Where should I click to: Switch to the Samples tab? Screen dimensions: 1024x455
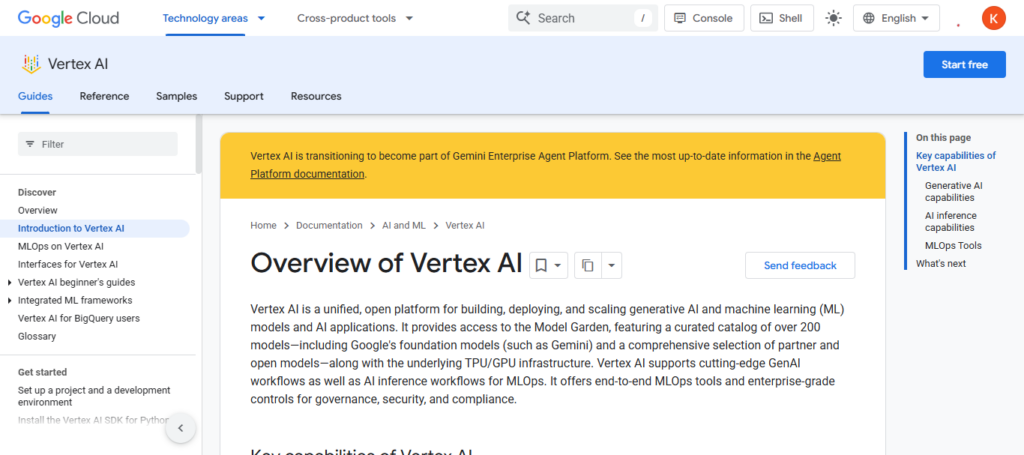click(x=176, y=96)
